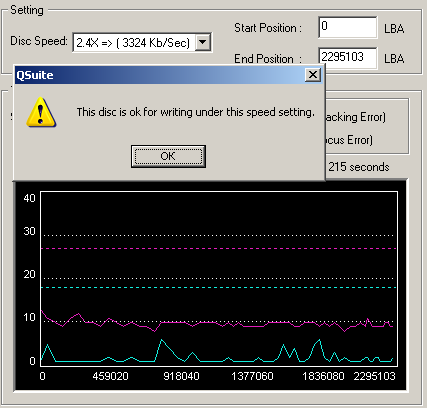This screenshot has height=408, width=427.
Task: Open the Disc Speed dropdown arrow
Action: 202,42
